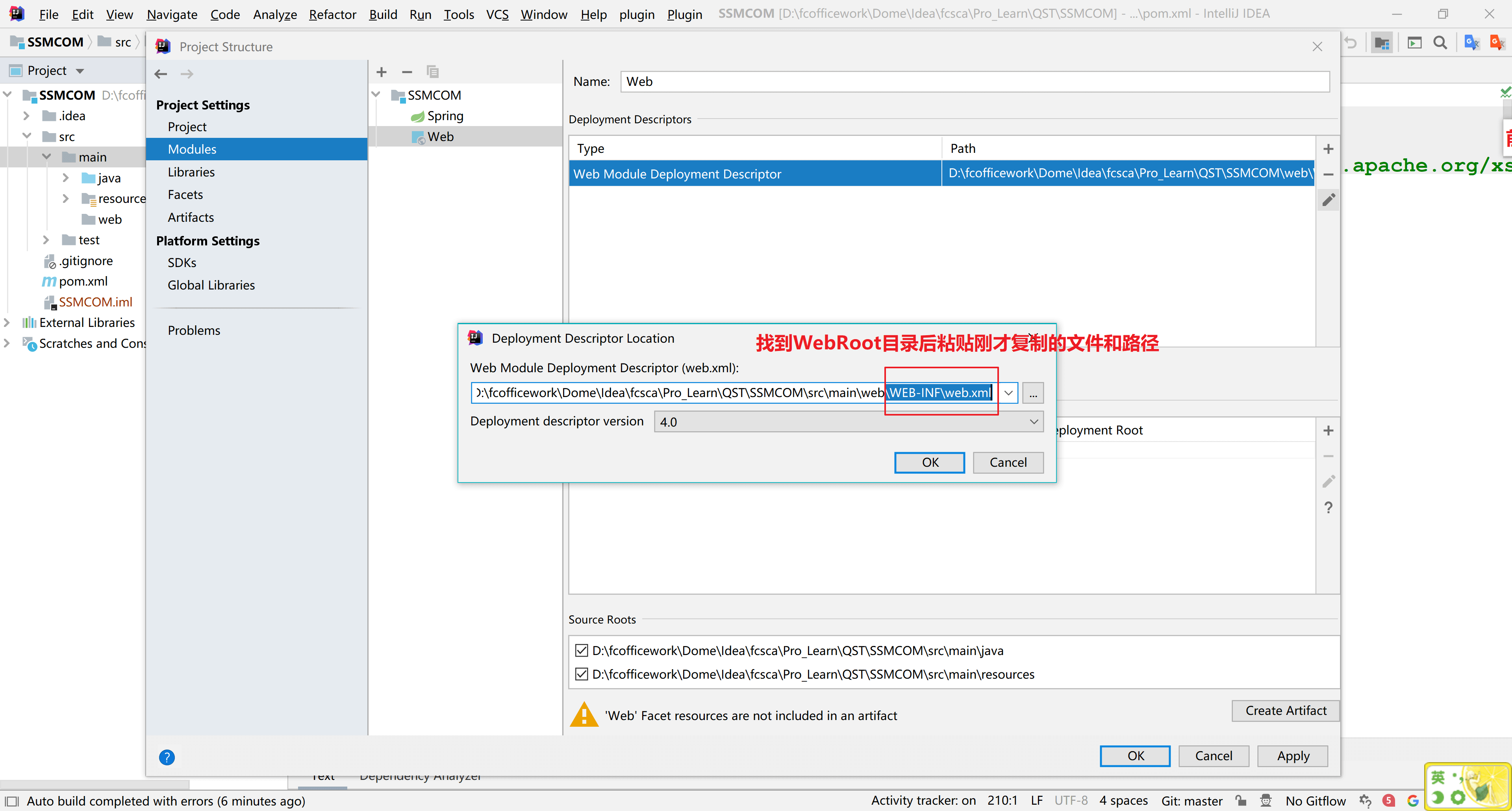1512x811 pixels.
Task: Open the descriptor version 4.0 dropdown
Action: pyautogui.click(x=1034, y=422)
